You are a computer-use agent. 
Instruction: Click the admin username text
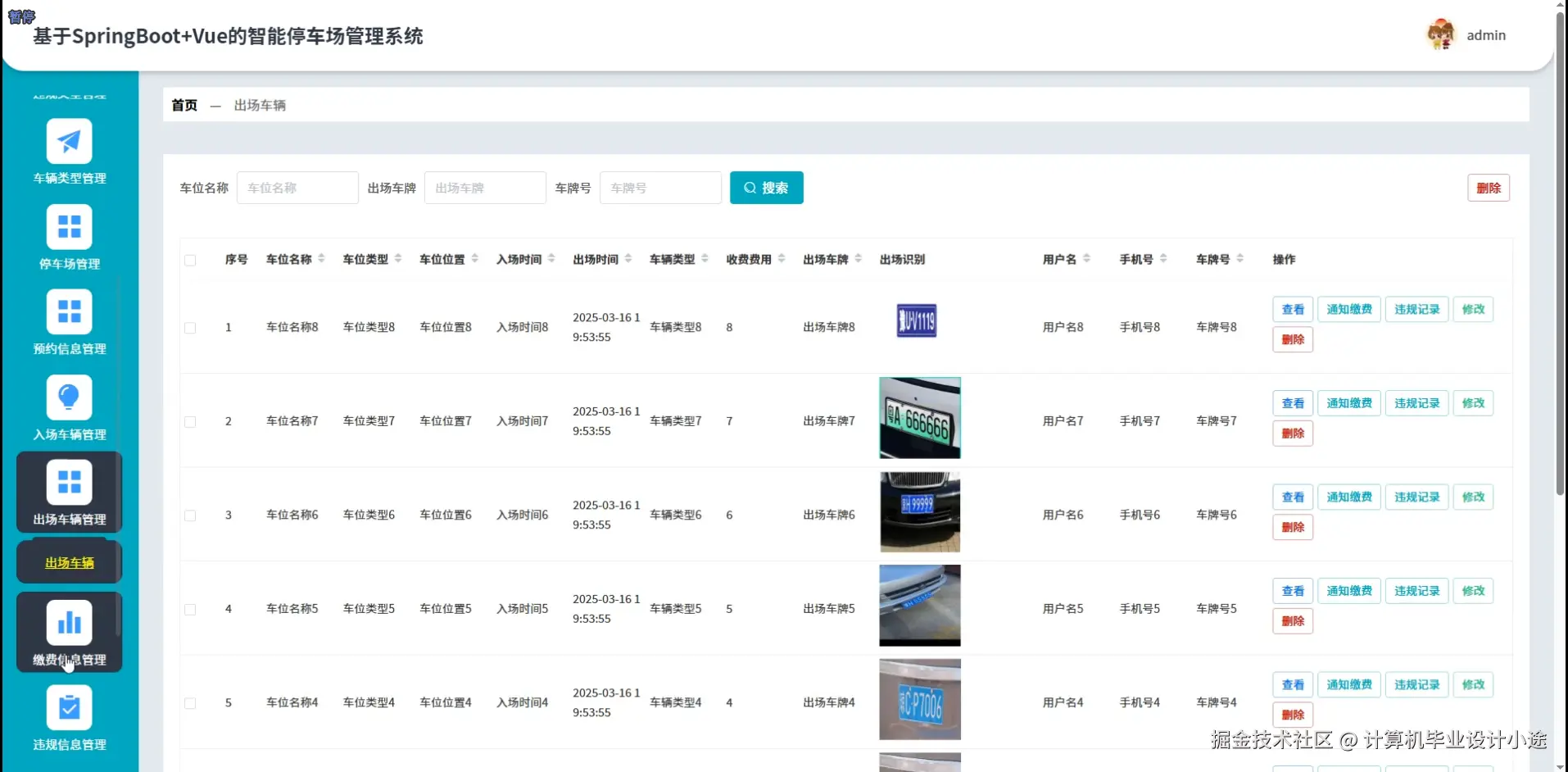[x=1486, y=35]
